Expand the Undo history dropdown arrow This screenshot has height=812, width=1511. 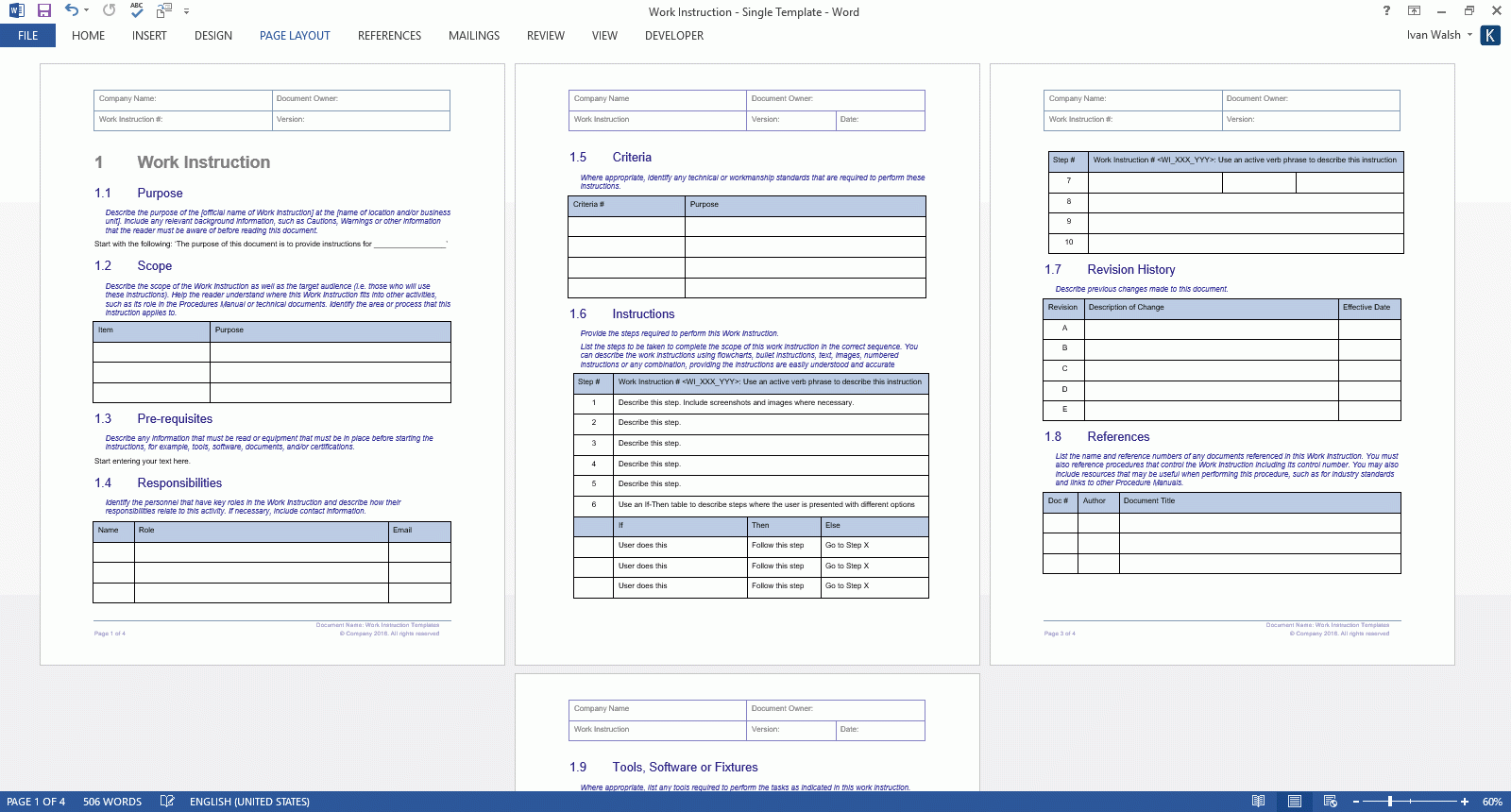pyautogui.click(x=87, y=11)
